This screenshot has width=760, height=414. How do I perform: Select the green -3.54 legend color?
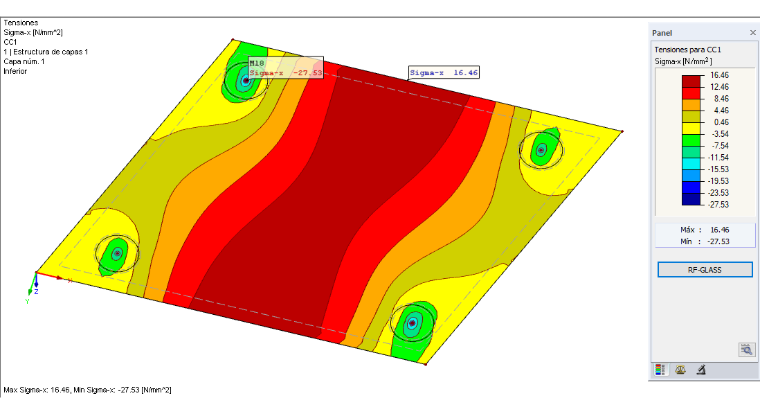(691, 140)
